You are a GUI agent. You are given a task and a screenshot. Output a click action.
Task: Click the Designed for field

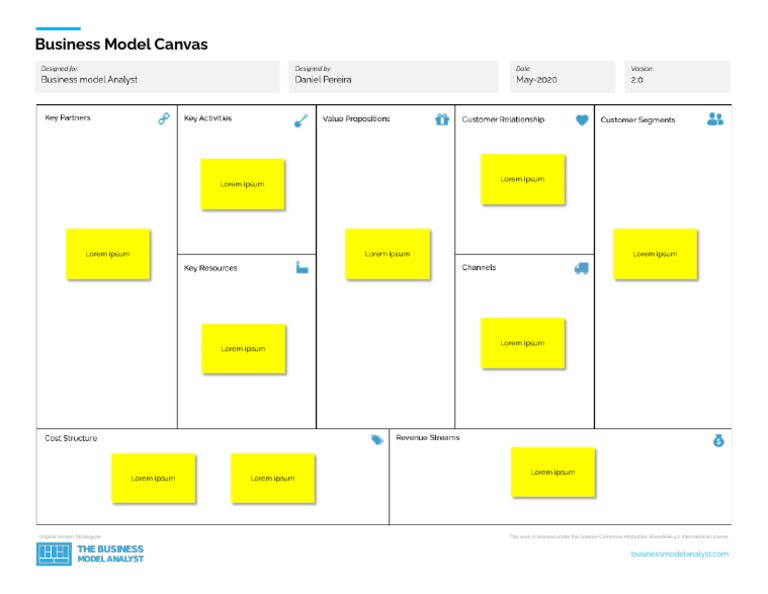click(157, 76)
